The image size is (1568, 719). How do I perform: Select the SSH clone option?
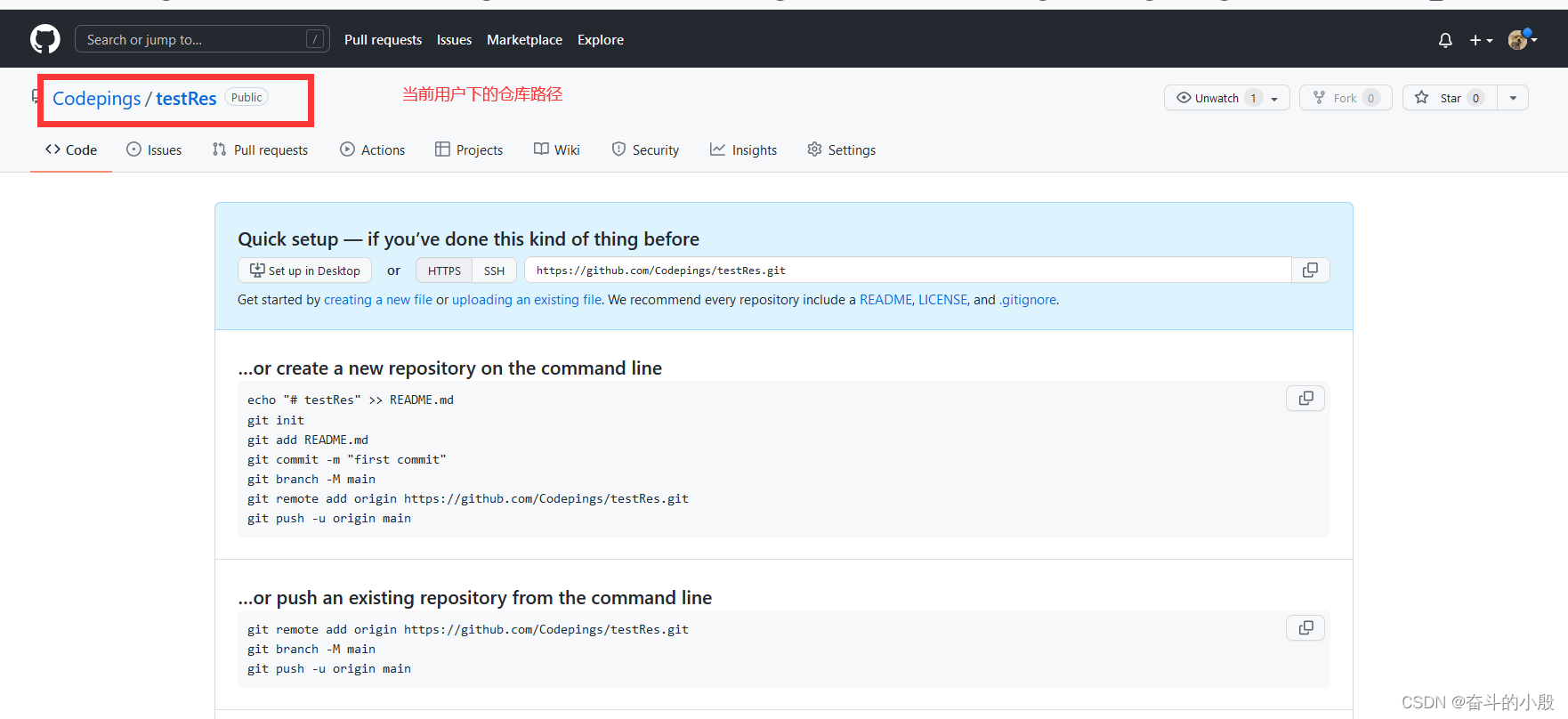[x=494, y=271]
